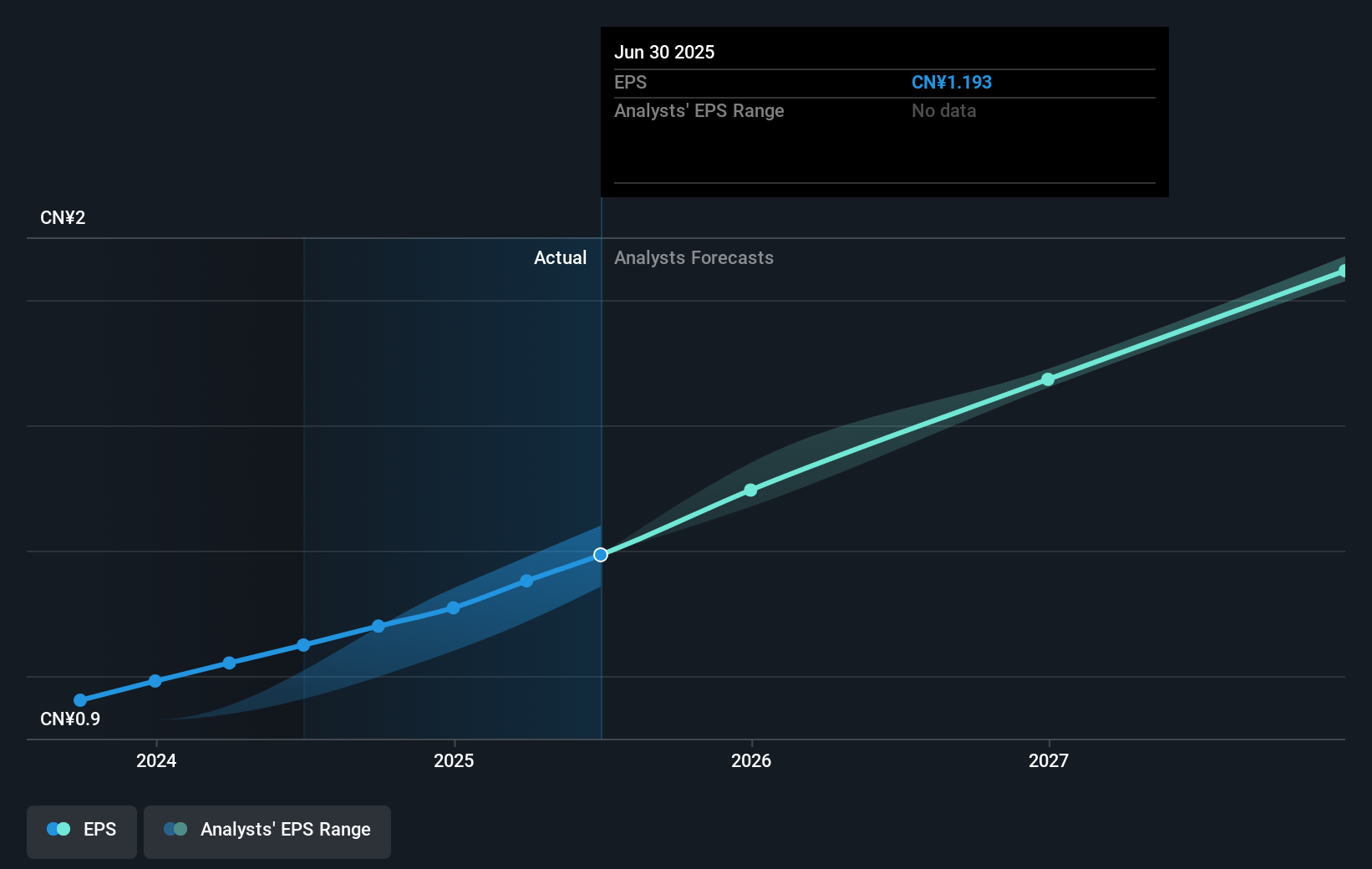Viewport: 1372px width, 869px height.
Task: Switch to the Actual section of the chart
Action: (560, 258)
